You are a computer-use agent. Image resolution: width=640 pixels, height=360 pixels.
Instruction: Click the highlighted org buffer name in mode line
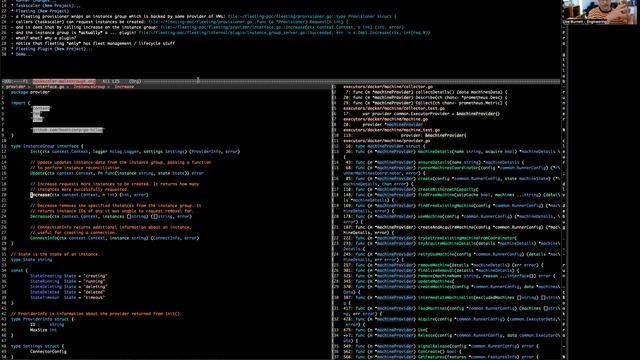(64, 81)
